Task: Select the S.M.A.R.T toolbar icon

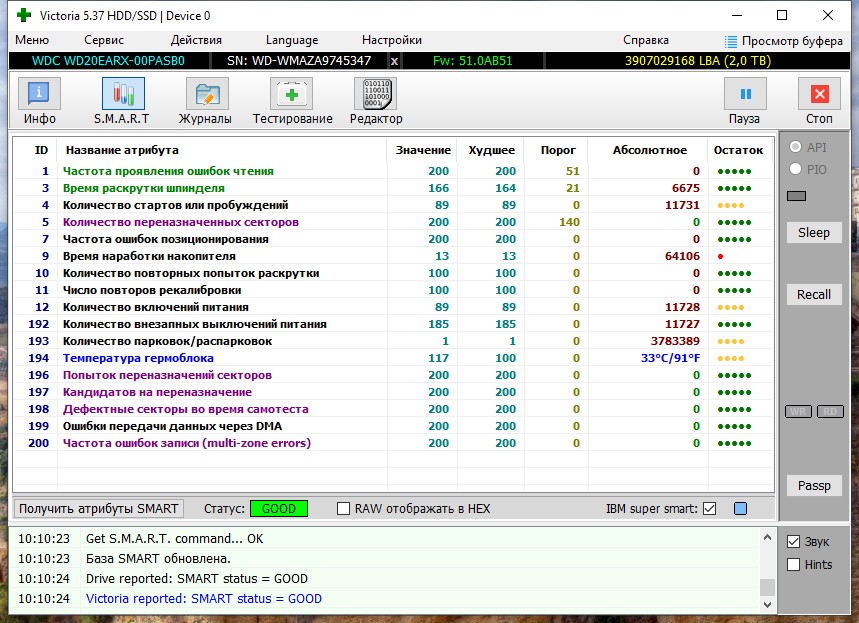Action: [x=123, y=94]
